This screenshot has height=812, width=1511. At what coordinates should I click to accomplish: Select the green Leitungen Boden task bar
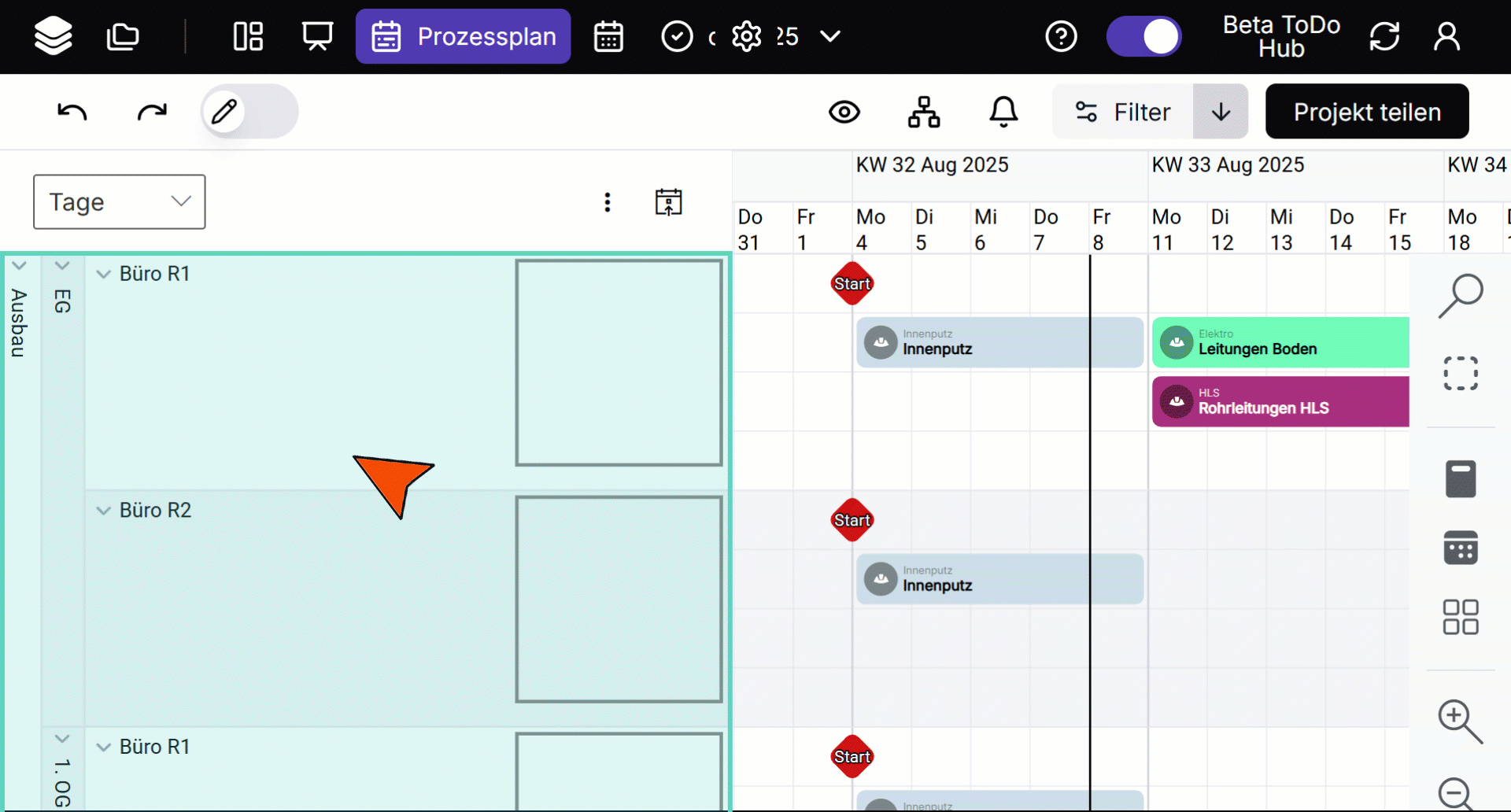[x=1280, y=342]
